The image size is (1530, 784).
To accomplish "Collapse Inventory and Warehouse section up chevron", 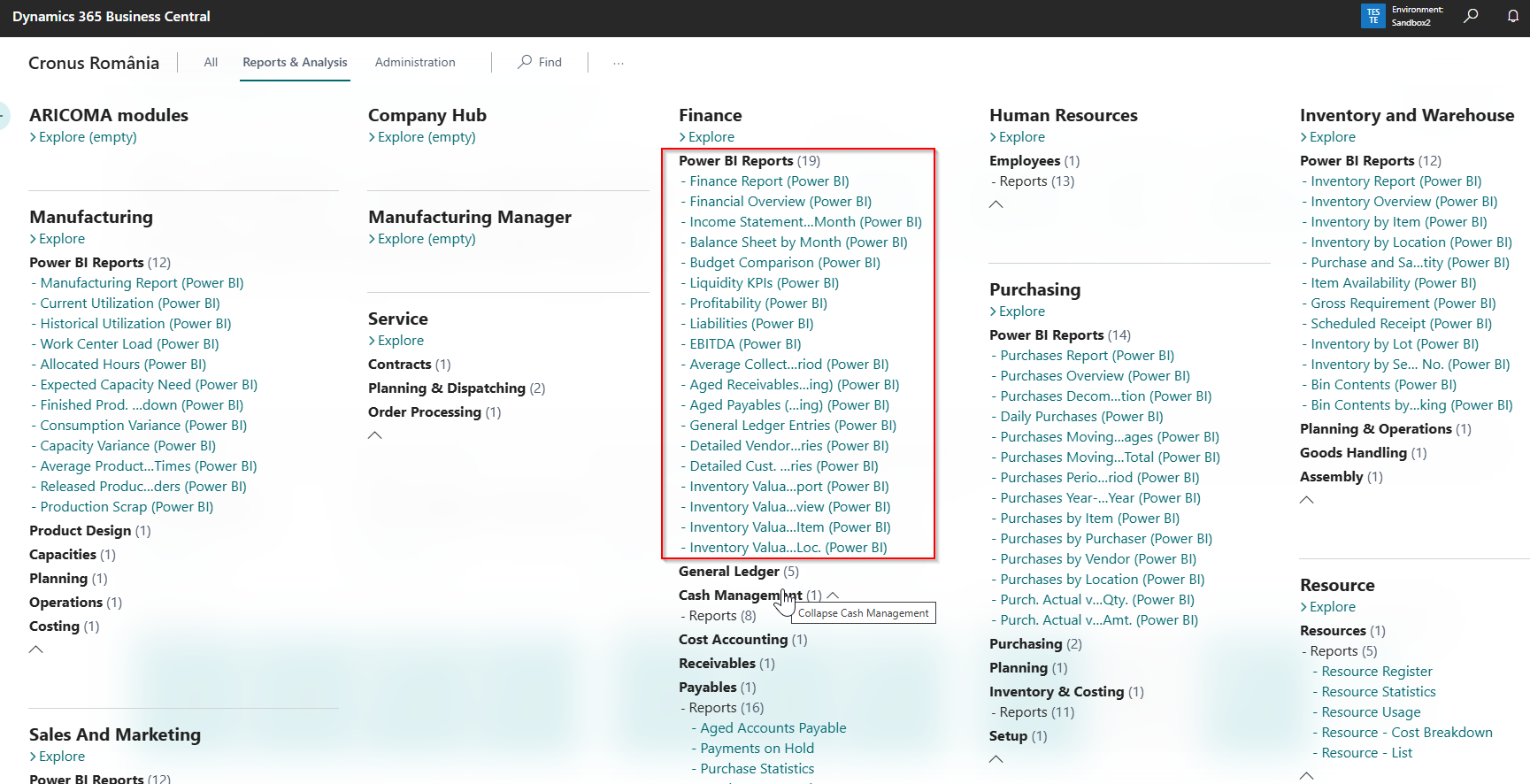I will [x=1307, y=500].
